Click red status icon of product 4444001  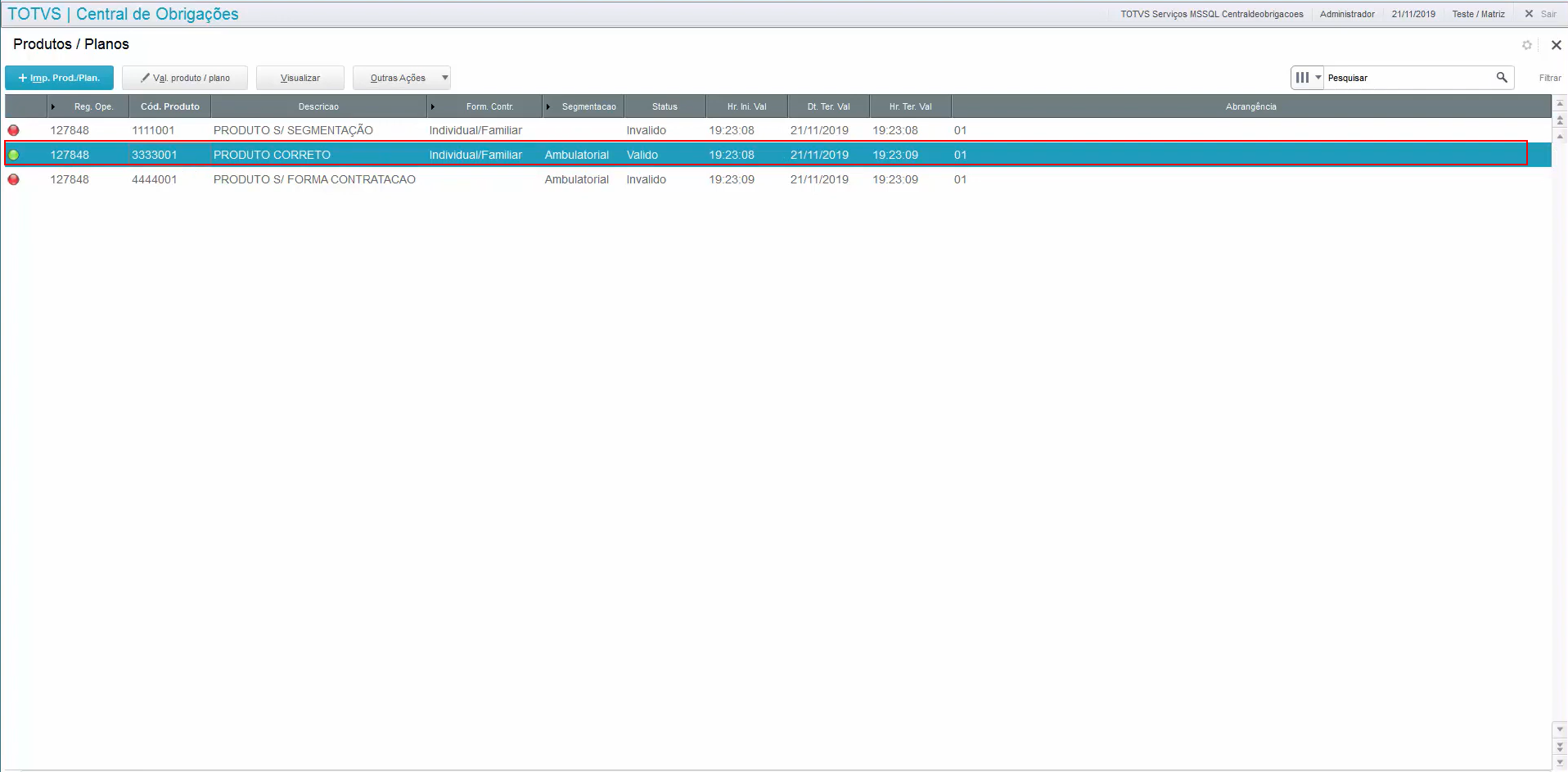click(14, 179)
